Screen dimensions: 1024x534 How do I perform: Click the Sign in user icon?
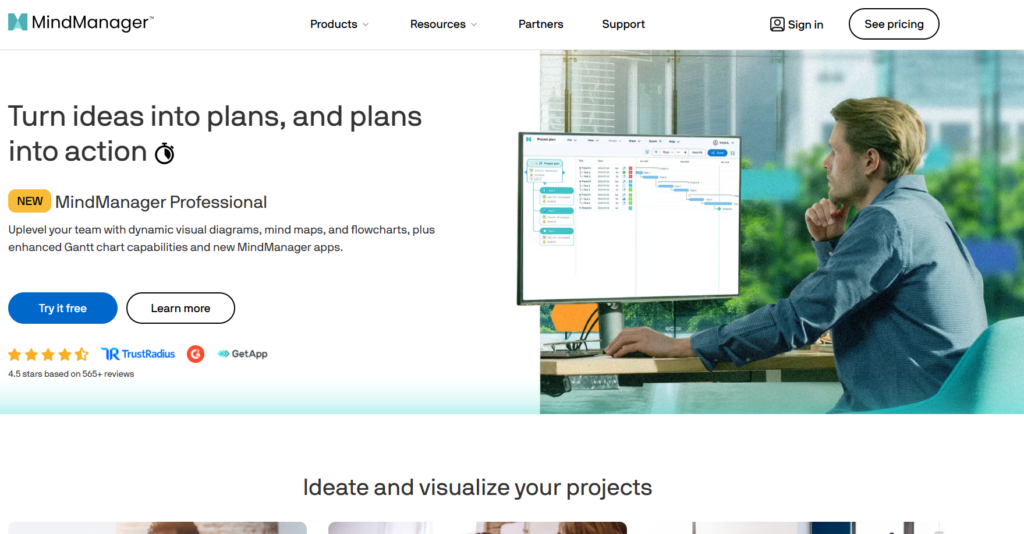(x=776, y=24)
